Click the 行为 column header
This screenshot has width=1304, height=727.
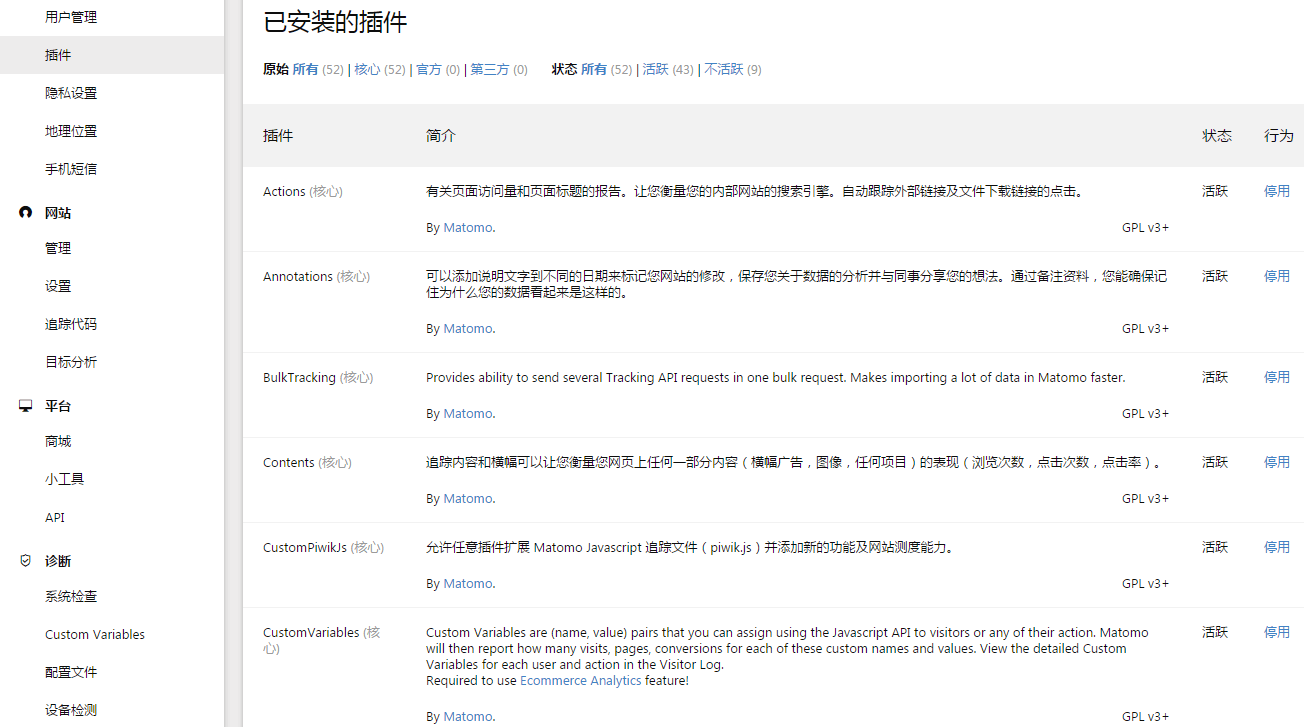(x=1279, y=135)
